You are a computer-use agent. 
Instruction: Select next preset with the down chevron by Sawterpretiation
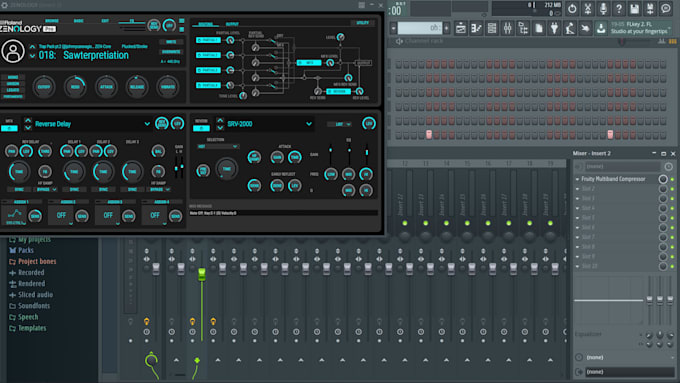click(x=32, y=56)
